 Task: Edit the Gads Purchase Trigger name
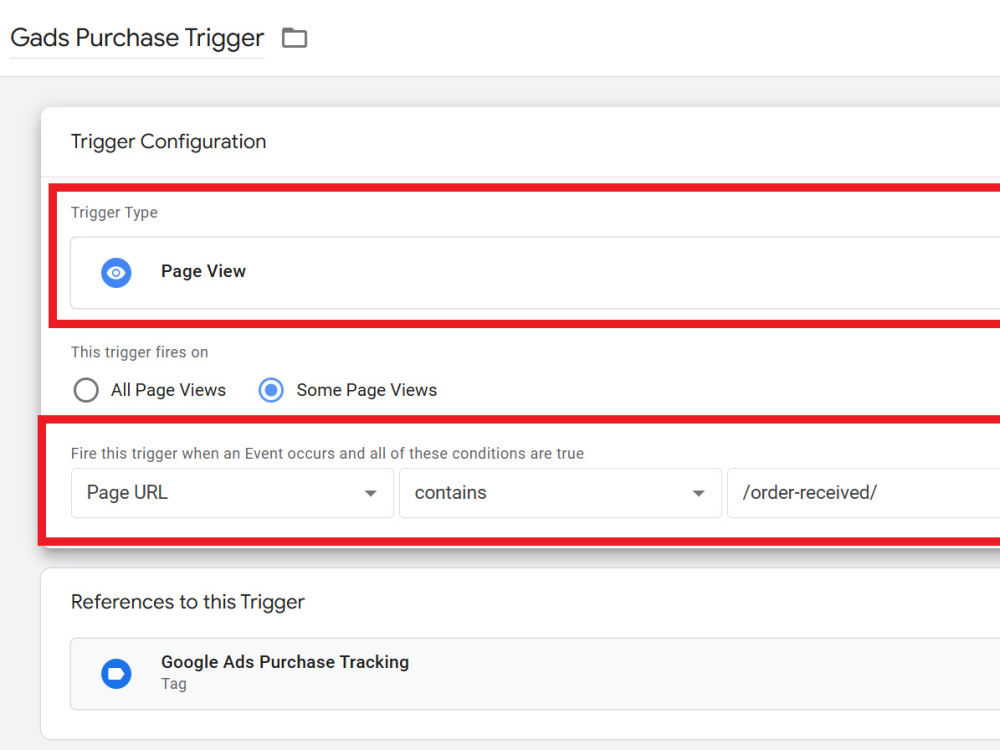[x=137, y=38]
